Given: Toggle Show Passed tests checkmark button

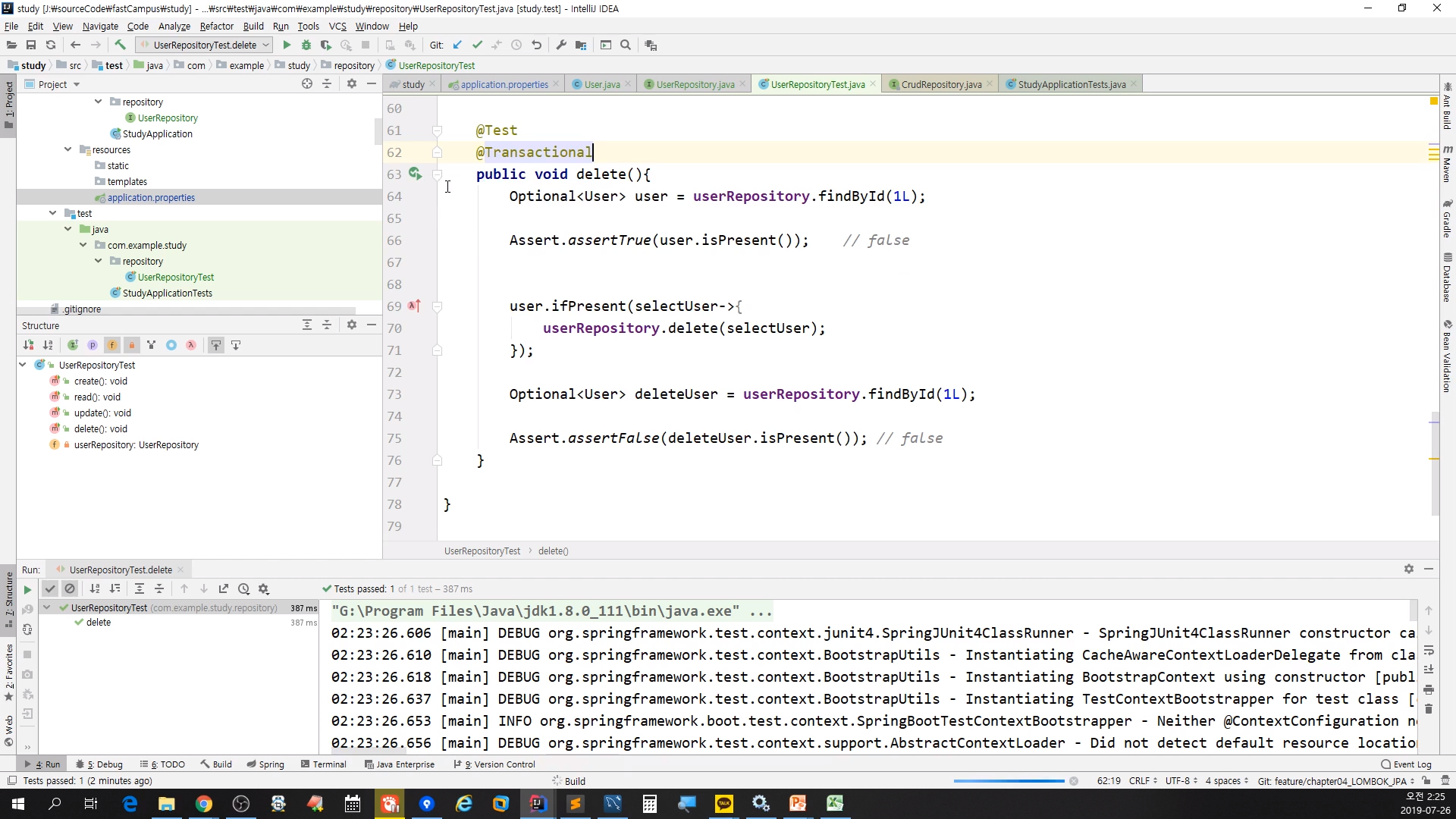Looking at the screenshot, I should pyautogui.click(x=50, y=589).
